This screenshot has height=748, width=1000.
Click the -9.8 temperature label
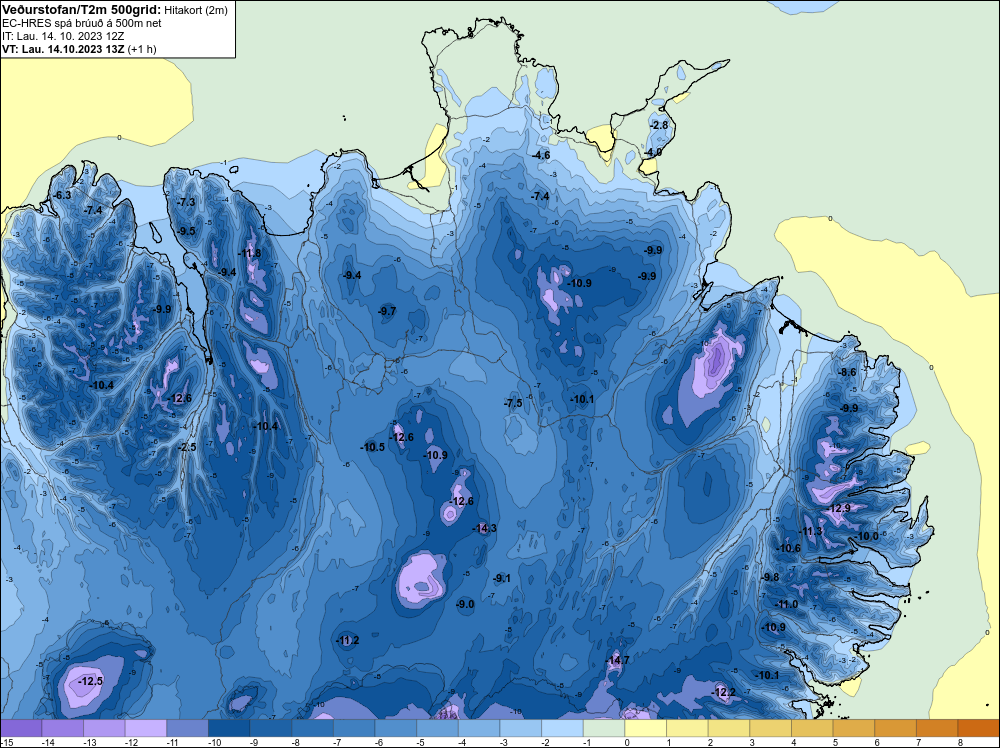coord(770,577)
